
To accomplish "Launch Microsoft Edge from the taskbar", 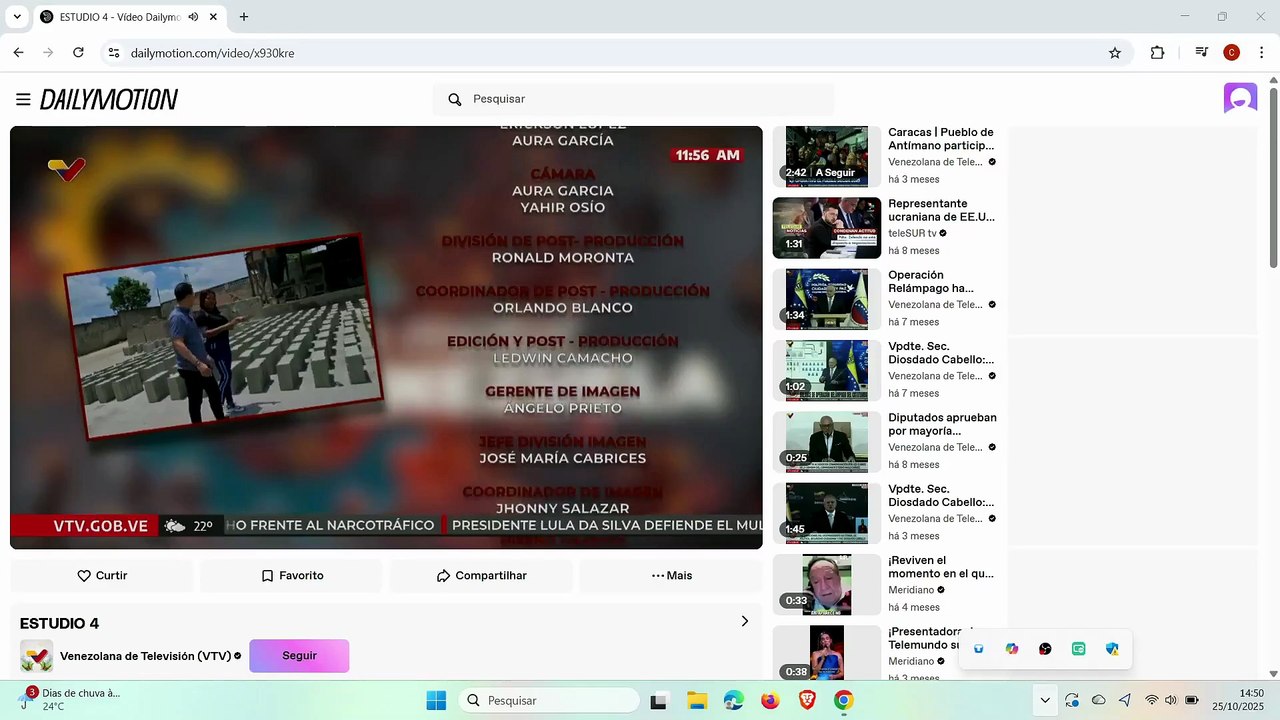I will pos(734,701).
